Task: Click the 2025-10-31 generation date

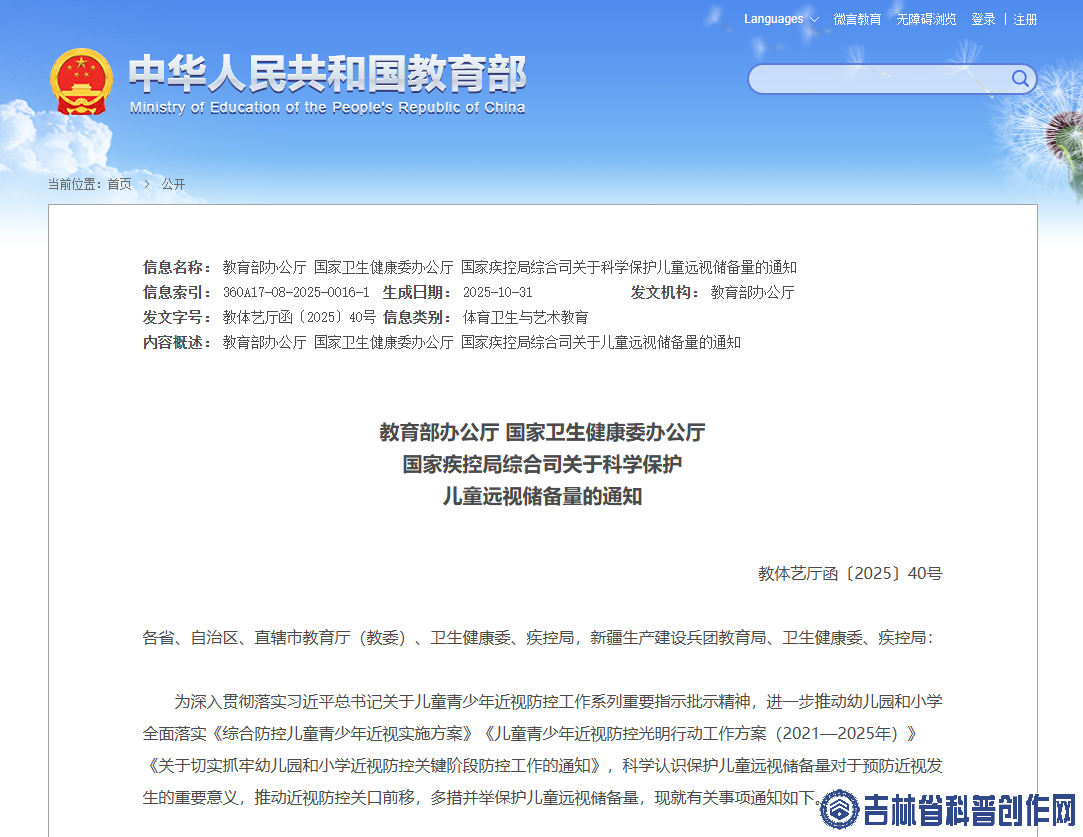Action: pos(497,293)
